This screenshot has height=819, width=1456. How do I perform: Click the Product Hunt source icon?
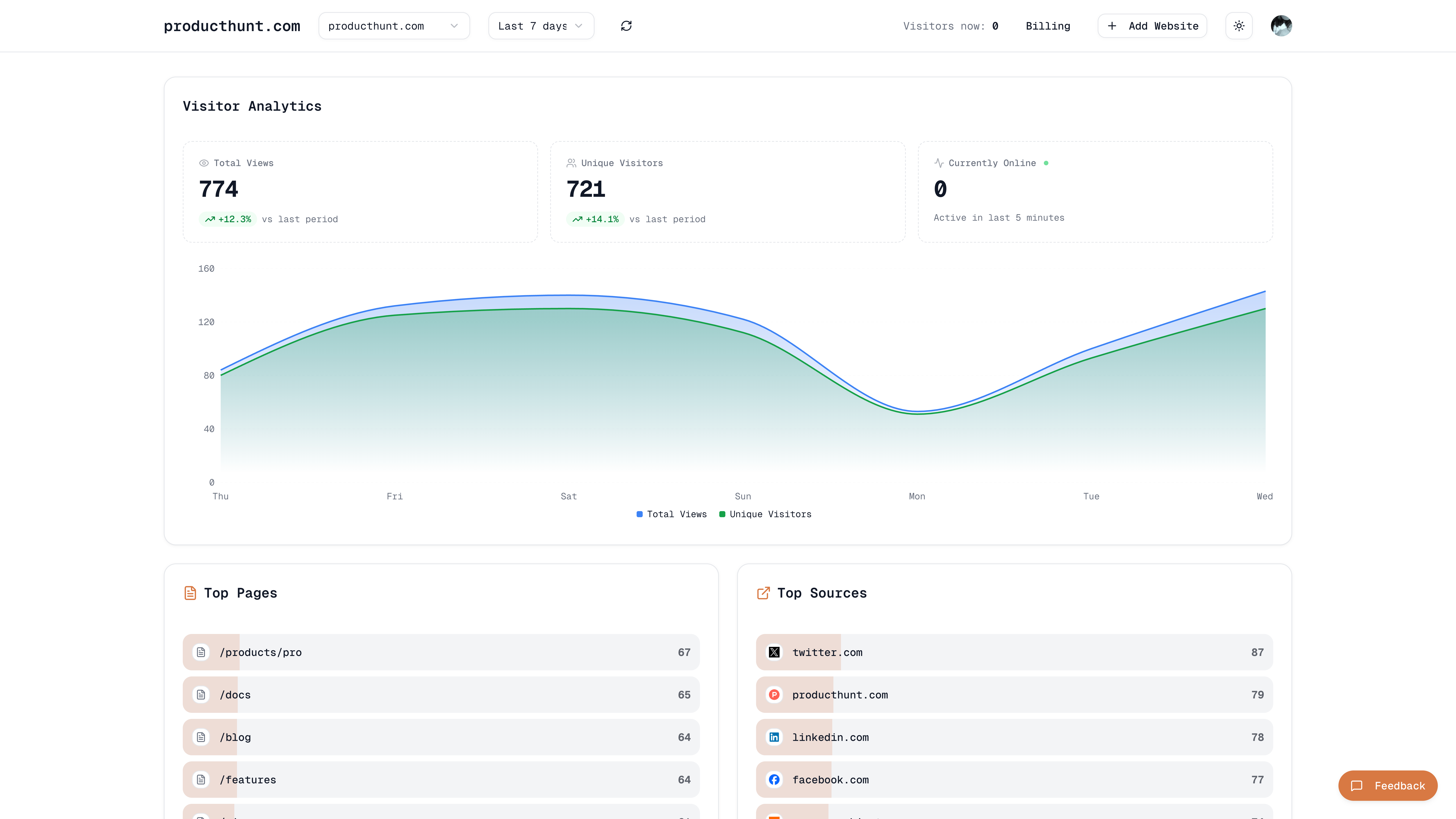(774, 695)
